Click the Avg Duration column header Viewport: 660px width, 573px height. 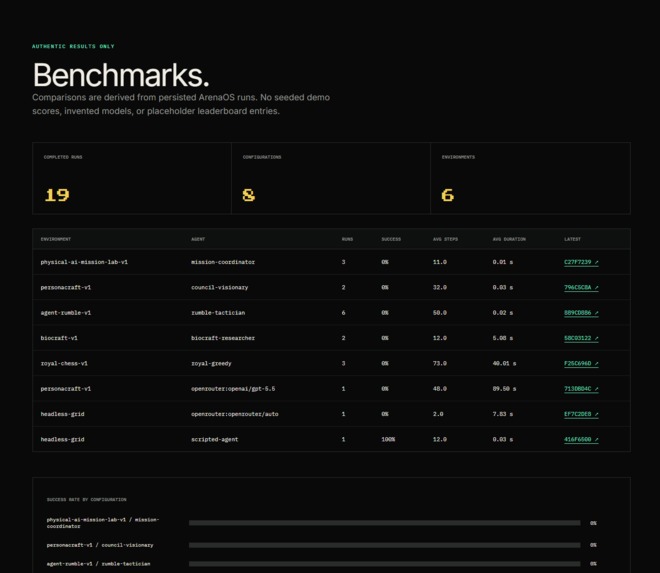[x=509, y=239]
